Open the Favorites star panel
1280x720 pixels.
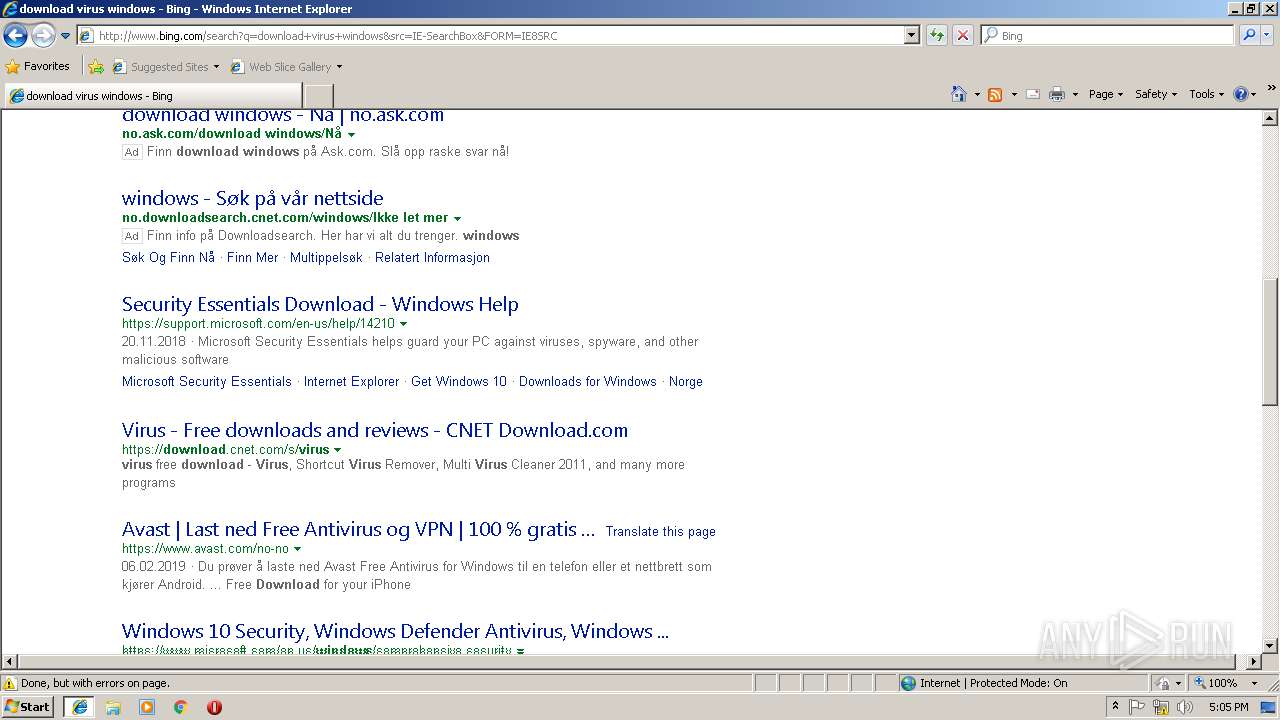click(37, 66)
